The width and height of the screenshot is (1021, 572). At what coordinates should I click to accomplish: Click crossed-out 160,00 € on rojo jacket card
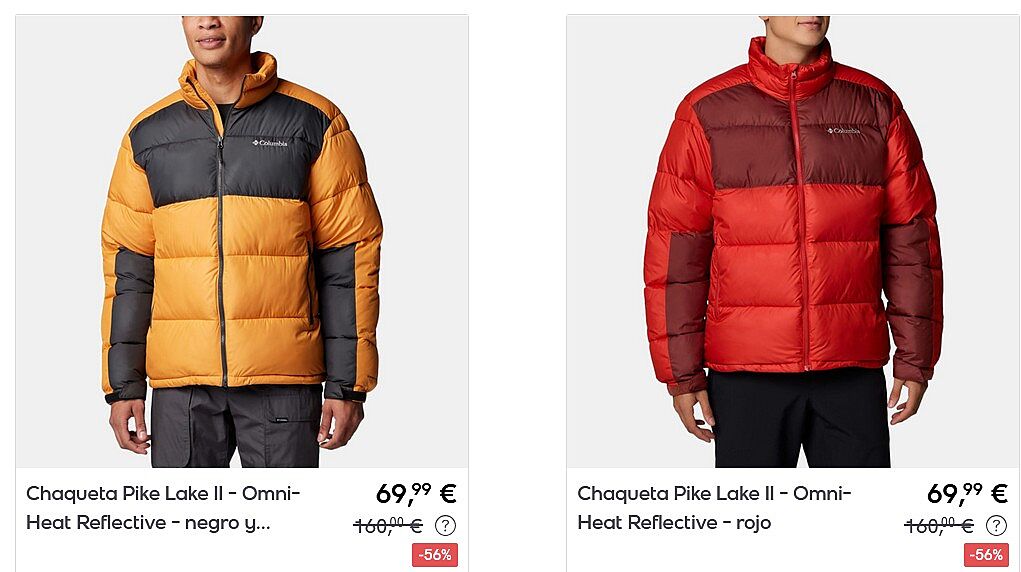[939, 525]
